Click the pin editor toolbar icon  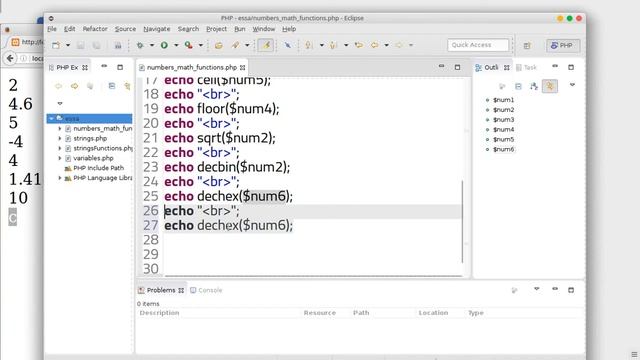288,45
